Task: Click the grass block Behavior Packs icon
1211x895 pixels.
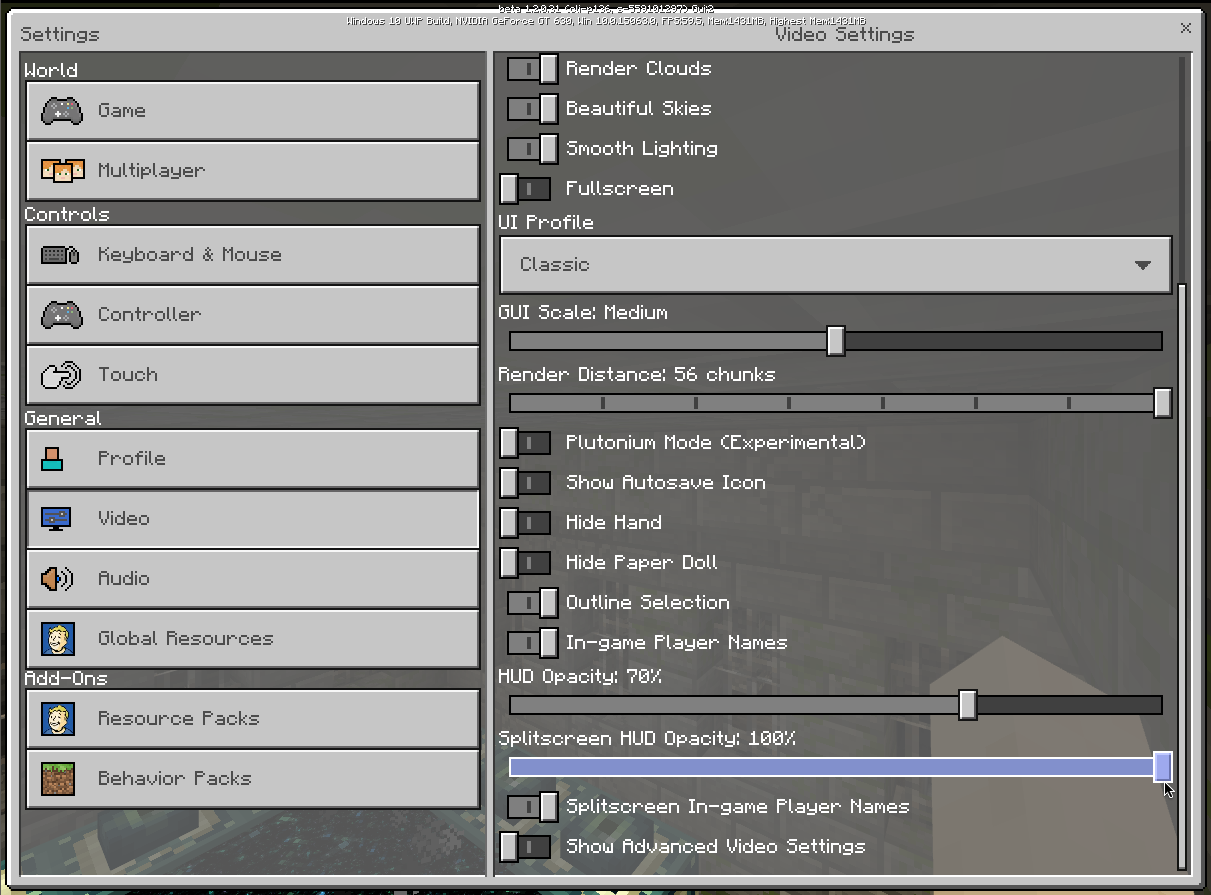Action: 58,778
